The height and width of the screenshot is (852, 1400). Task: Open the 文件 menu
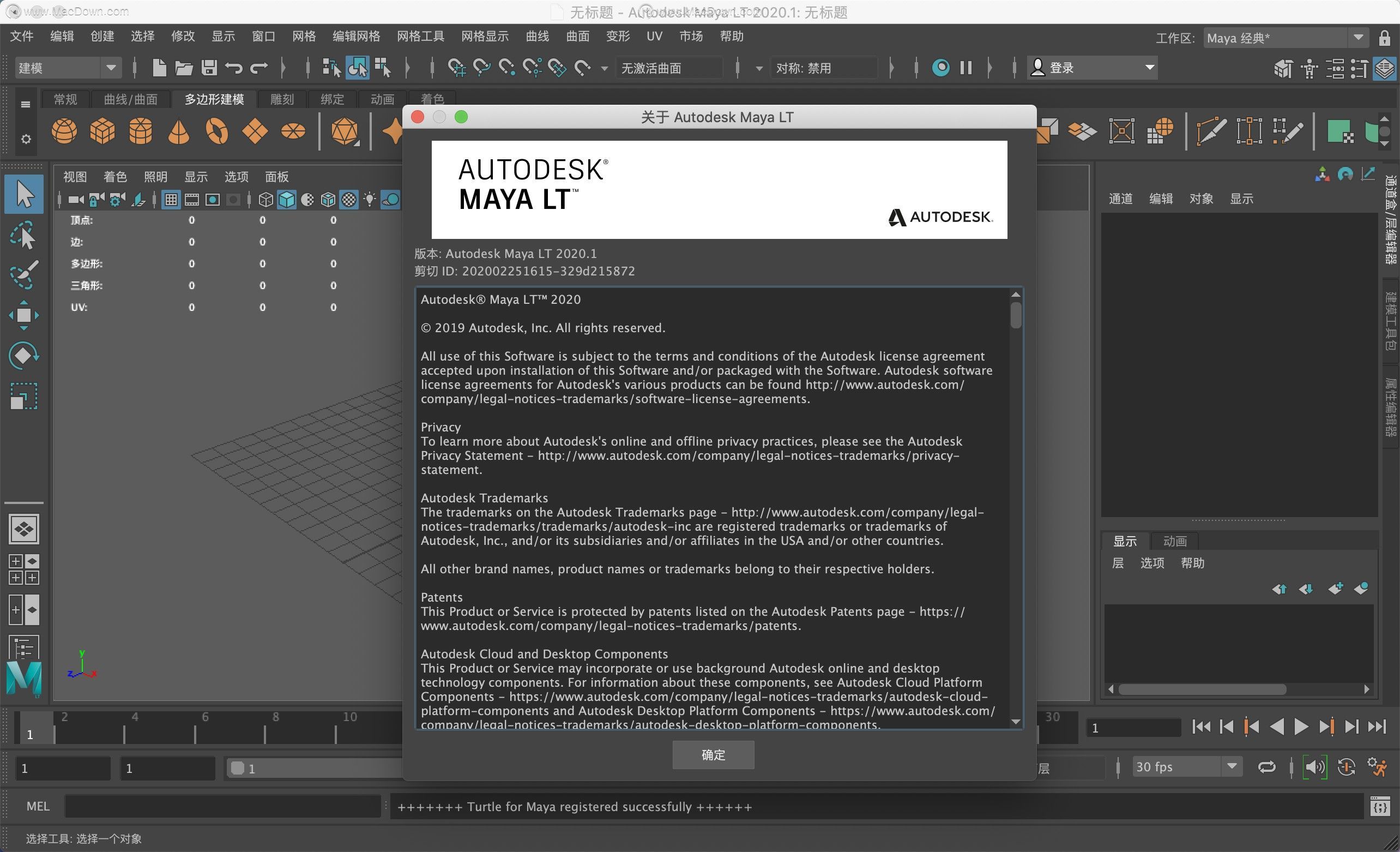(22, 37)
